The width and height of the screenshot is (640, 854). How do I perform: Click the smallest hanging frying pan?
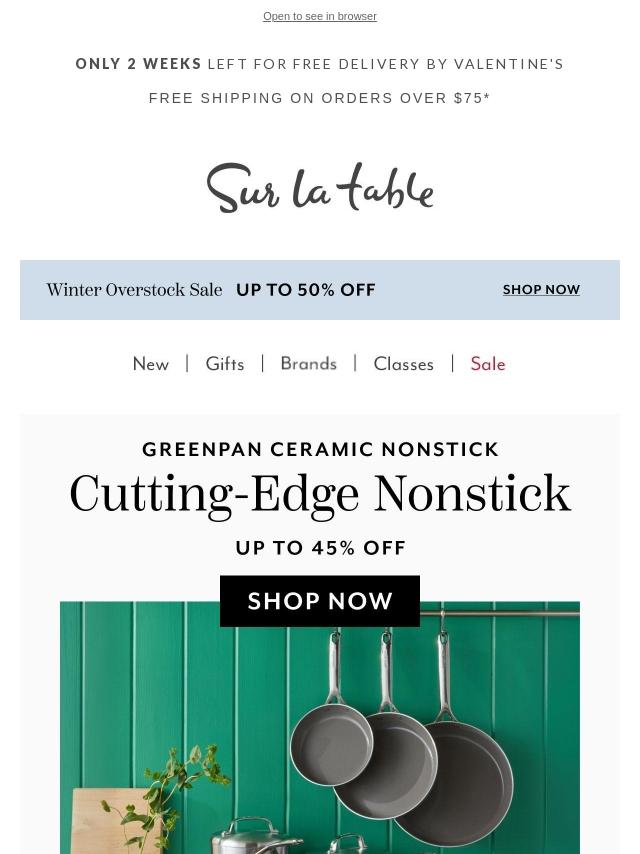click(331, 745)
